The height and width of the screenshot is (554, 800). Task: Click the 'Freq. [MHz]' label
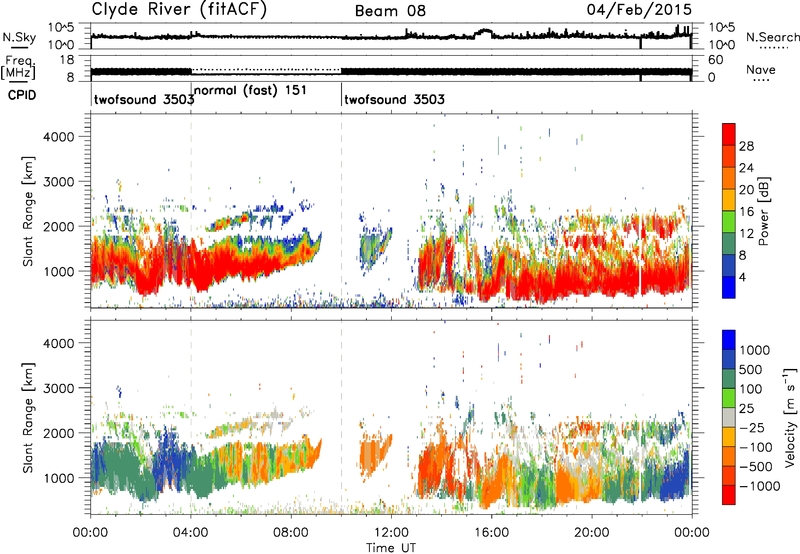click(x=18, y=67)
